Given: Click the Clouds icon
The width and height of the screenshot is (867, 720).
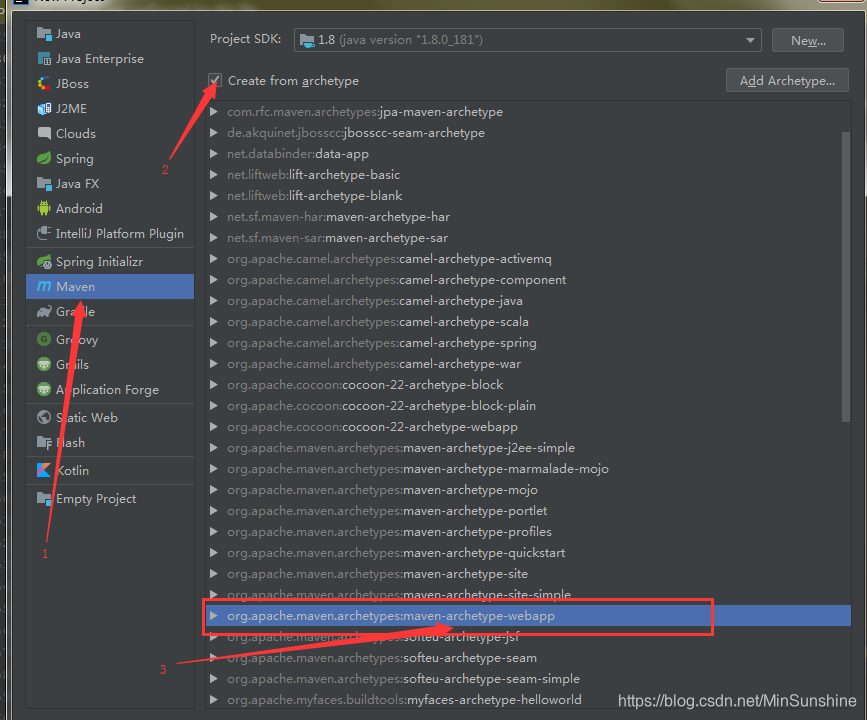Looking at the screenshot, I should pyautogui.click(x=44, y=133).
